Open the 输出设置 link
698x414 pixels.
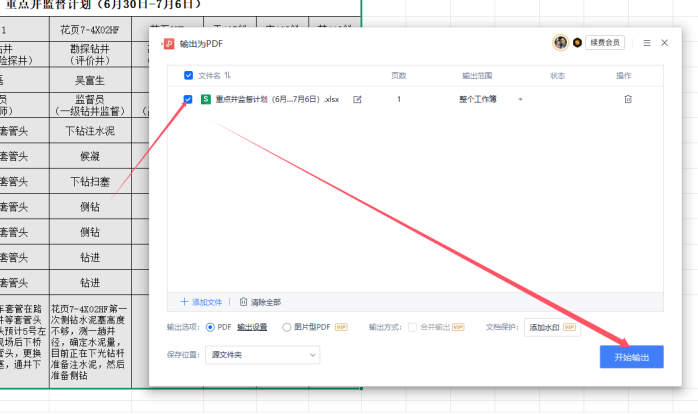coord(252,327)
